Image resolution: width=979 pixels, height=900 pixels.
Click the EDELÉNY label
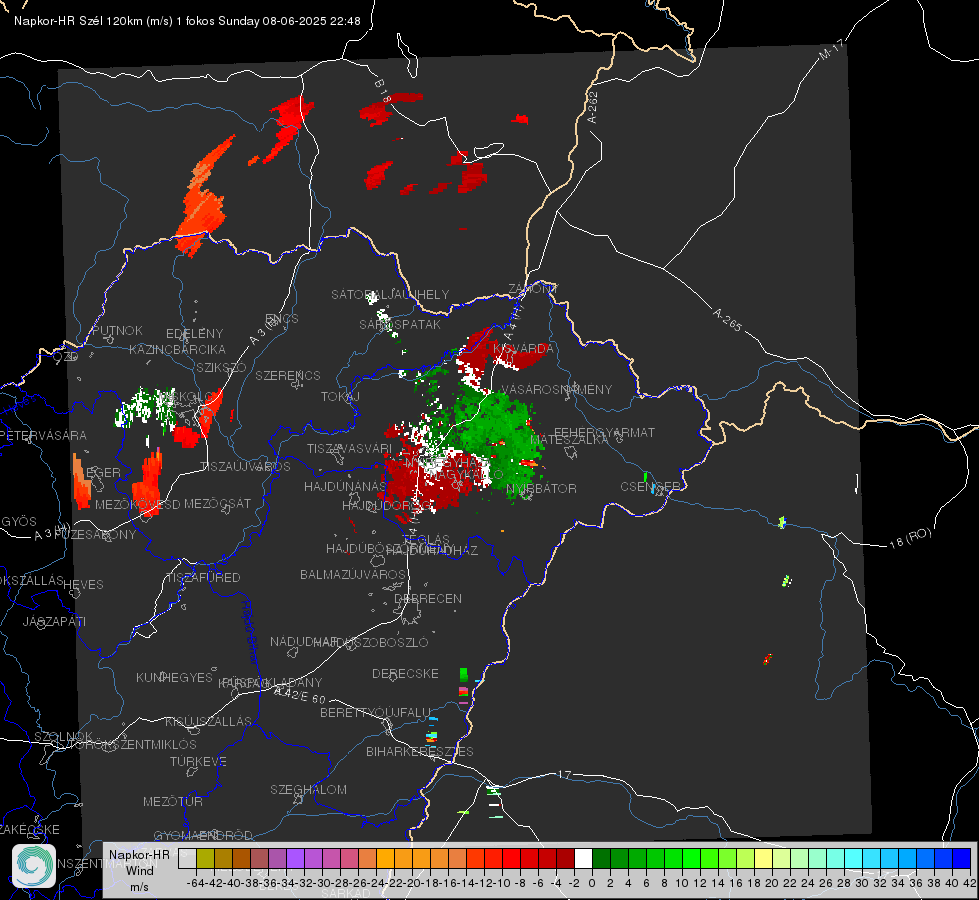194,334
